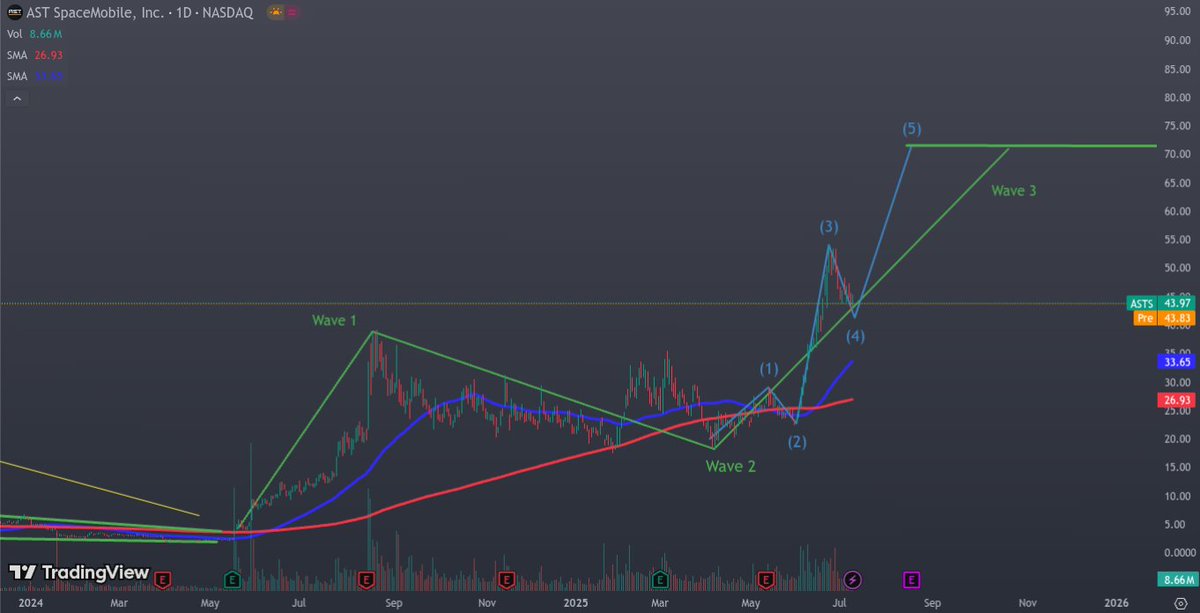The width and height of the screenshot is (1200, 613).
Task: Click the red earnings marker near August 2024
Action: [367, 578]
